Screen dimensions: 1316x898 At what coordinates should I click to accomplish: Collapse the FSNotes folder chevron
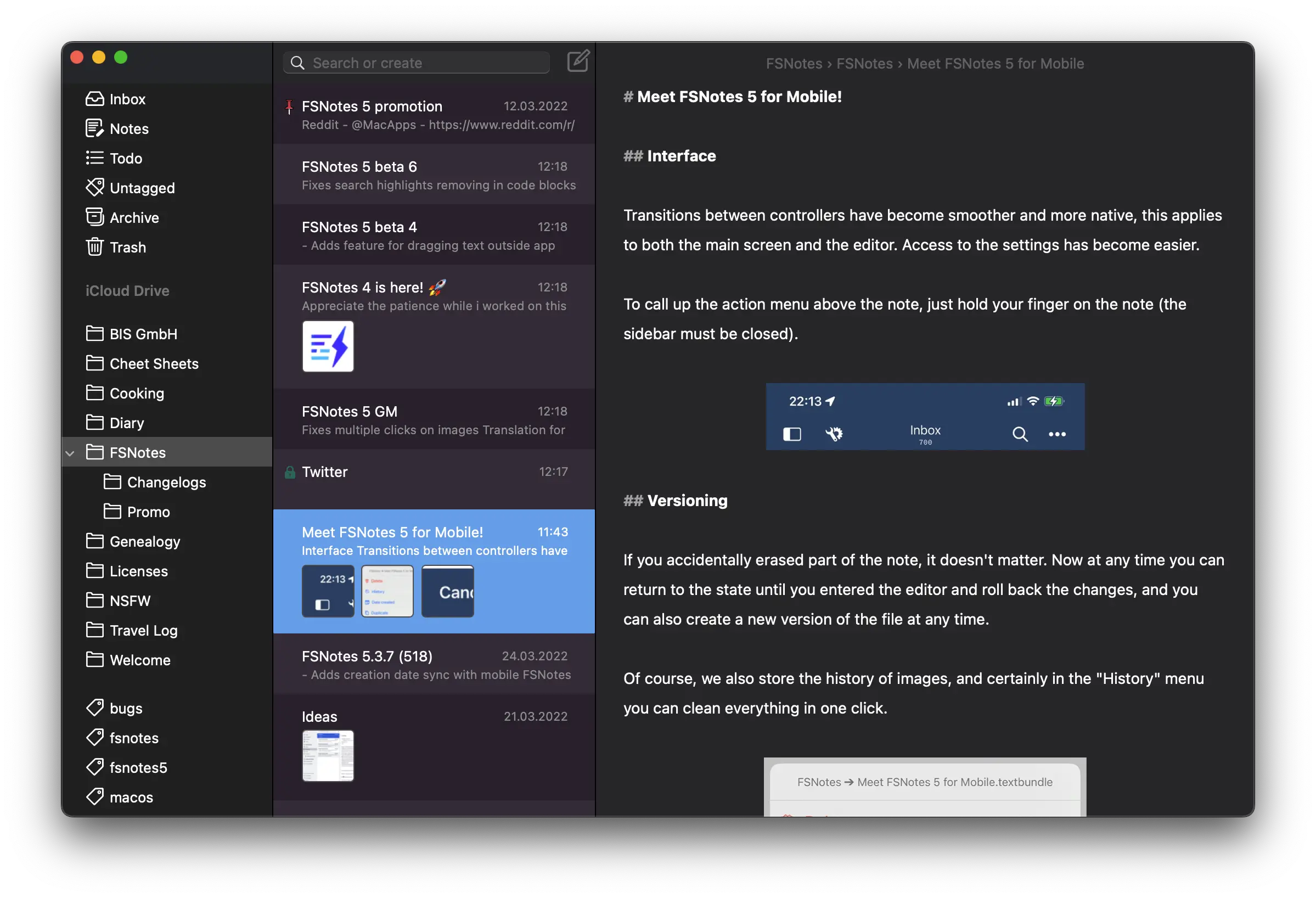click(x=70, y=453)
